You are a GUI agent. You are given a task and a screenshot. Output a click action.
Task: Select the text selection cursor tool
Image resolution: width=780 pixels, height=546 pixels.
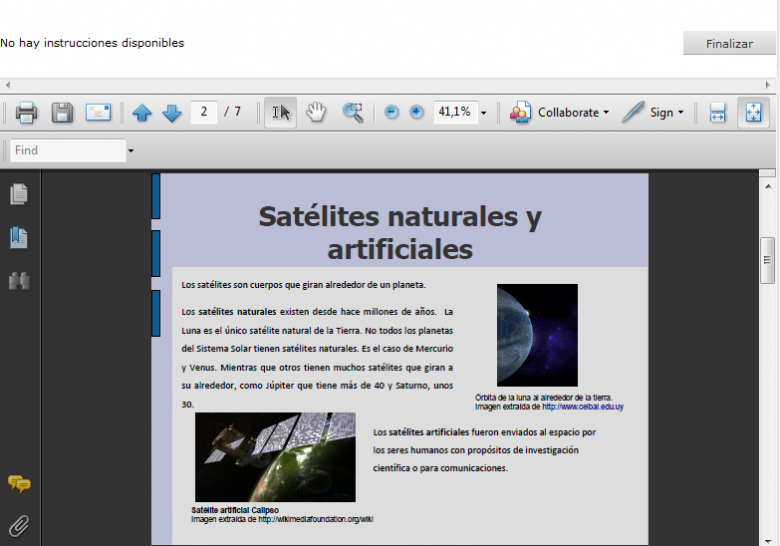pos(281,112)
